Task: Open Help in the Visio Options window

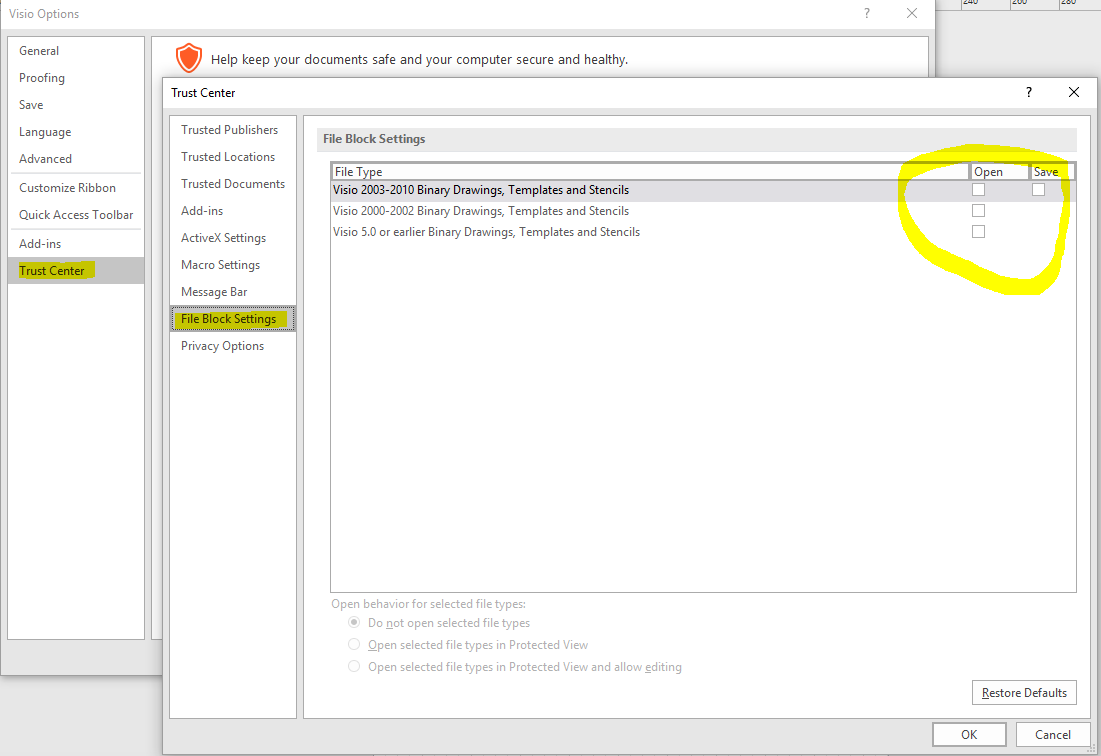Action: coord(867,13)
